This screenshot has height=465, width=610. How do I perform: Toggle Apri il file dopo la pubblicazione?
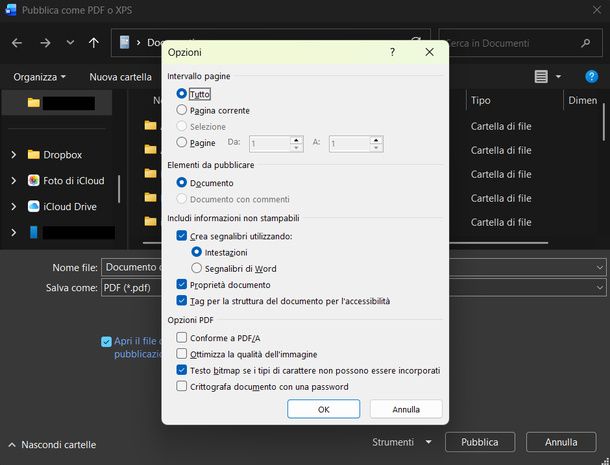(106, 342)
